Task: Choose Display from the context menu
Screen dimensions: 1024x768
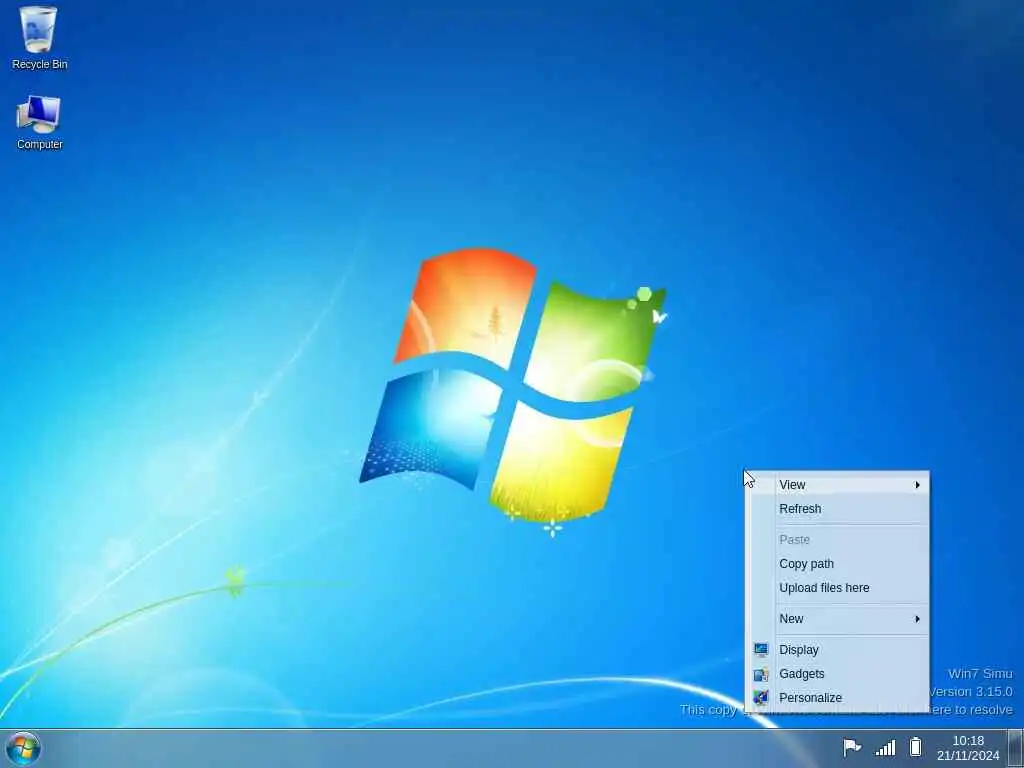Action: [837, 650]
